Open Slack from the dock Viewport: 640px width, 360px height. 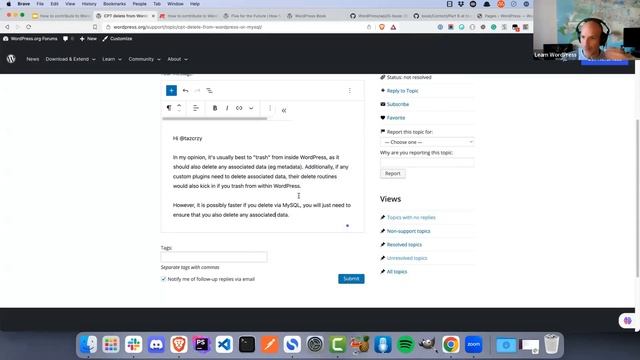point(133,344)
